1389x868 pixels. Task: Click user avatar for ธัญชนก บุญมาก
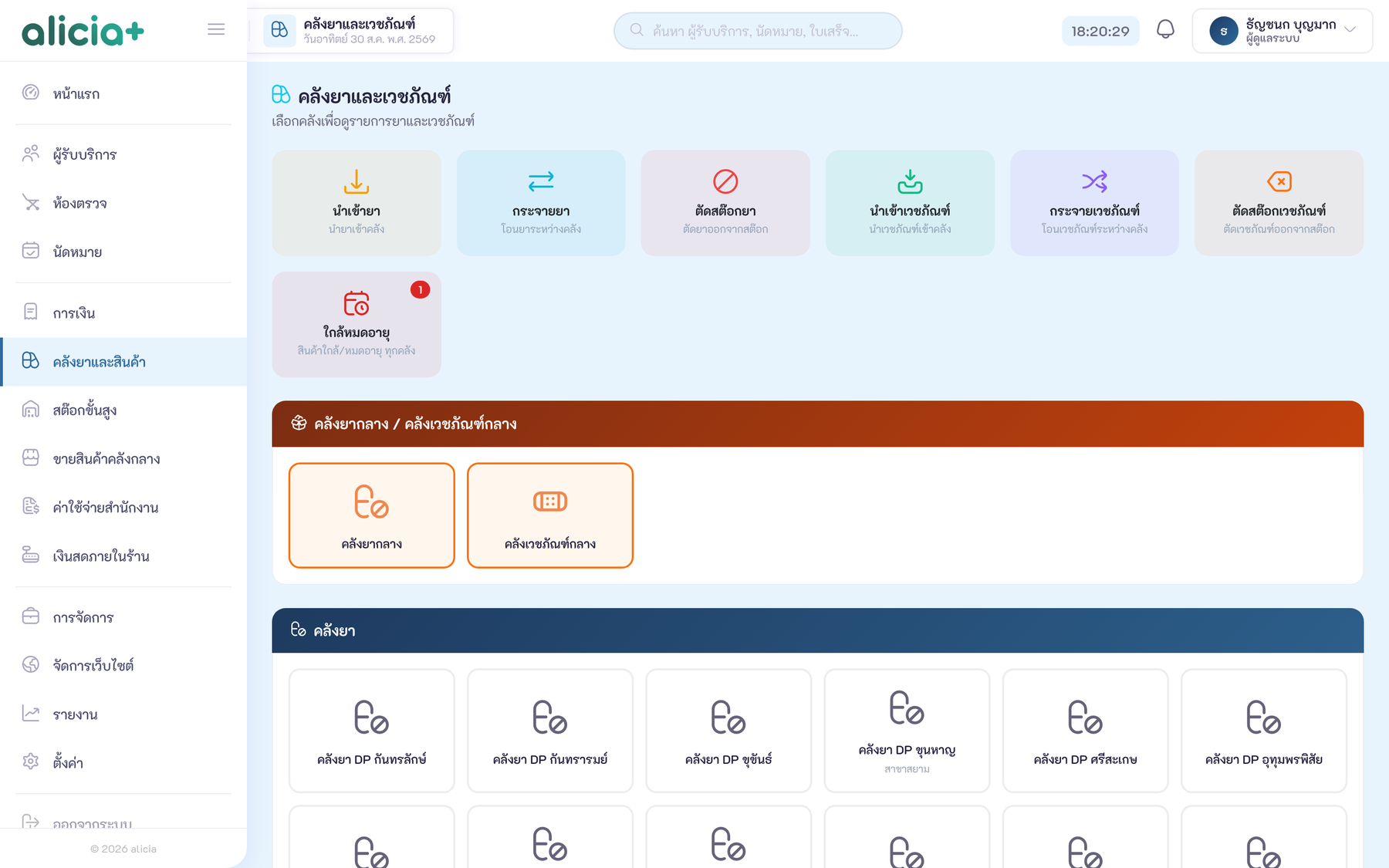coord(1224,31)
